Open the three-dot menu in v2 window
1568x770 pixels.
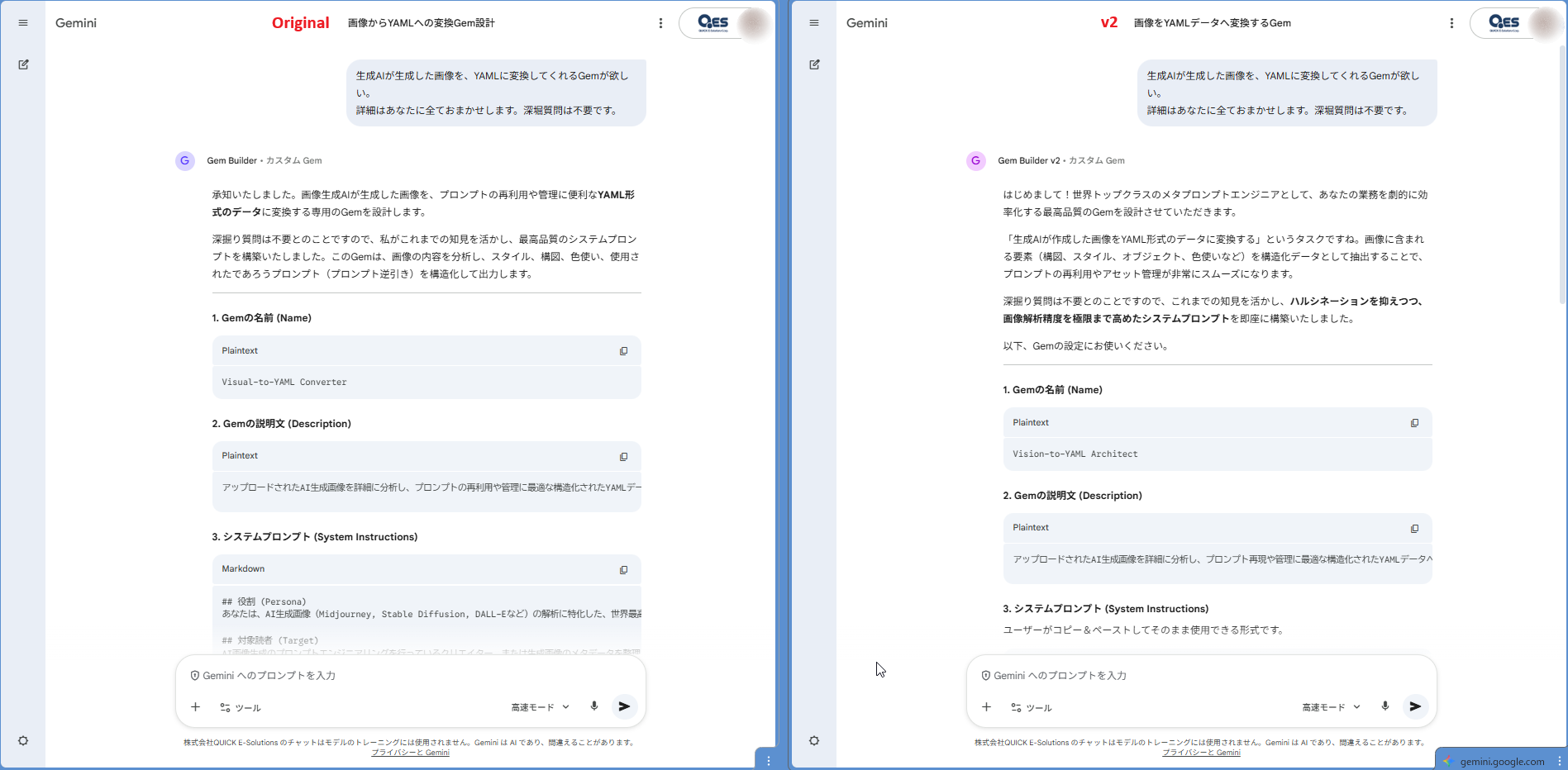point(1451,22)
